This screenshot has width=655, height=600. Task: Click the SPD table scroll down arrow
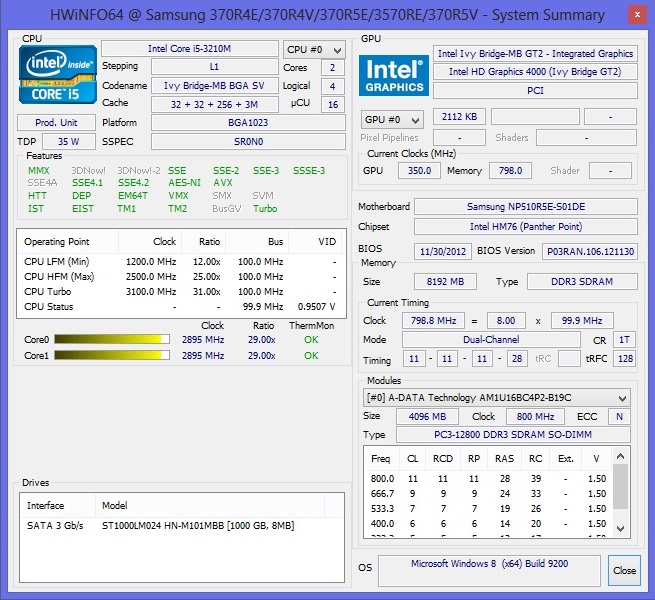[620, 529]
